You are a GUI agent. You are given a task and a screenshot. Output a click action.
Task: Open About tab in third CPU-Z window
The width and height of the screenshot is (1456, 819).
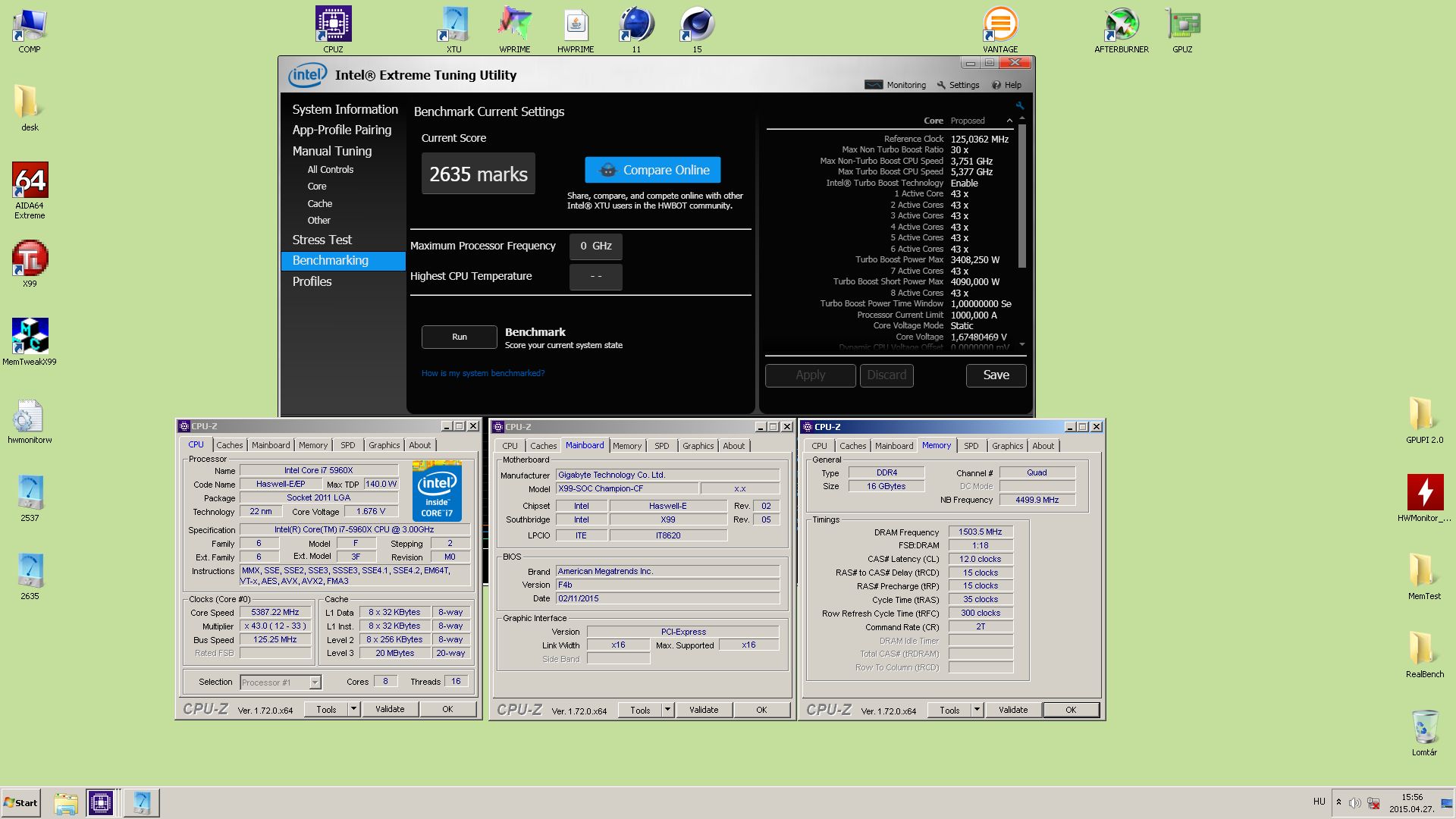click(1043, 446)
